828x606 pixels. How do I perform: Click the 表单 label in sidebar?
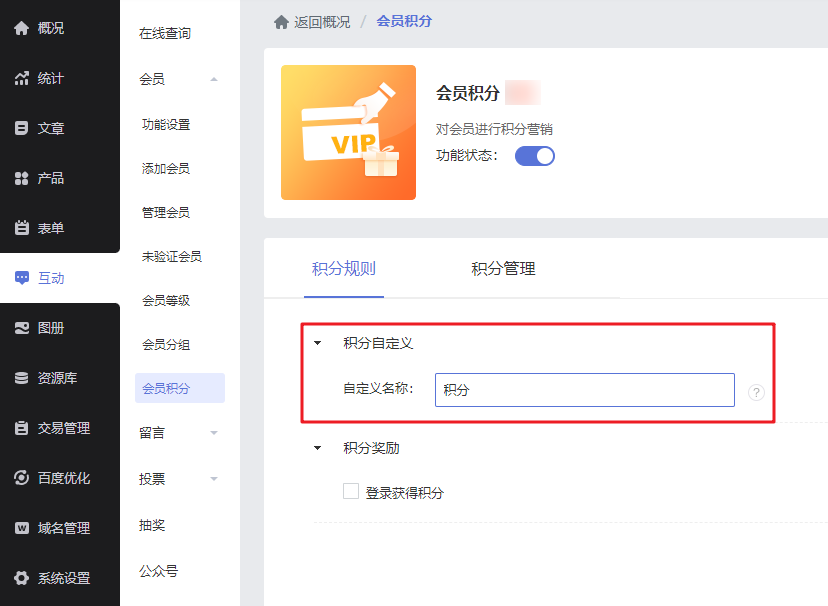pos(51,228)
